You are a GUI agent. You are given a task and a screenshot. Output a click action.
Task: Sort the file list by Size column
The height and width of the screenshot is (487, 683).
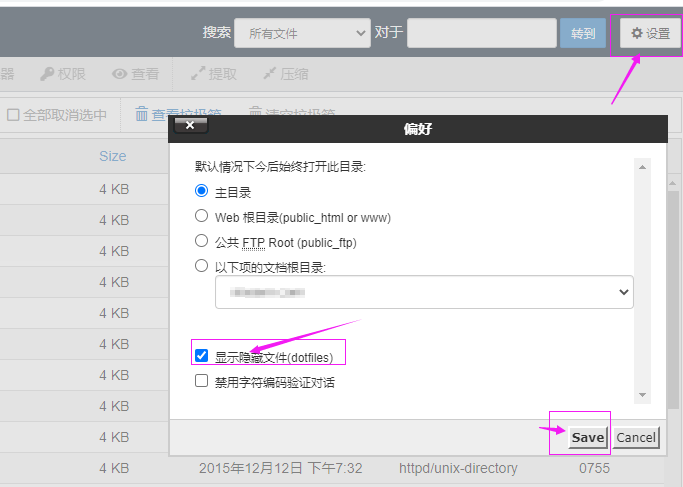point(113,156)
